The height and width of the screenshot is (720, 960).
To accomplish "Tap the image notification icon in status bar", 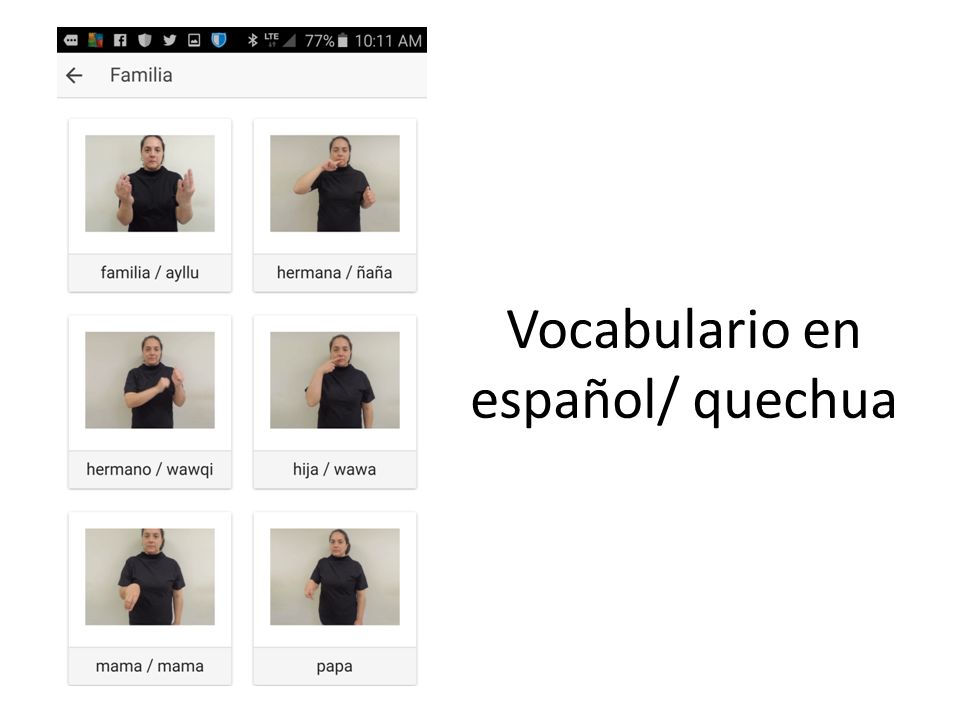I will coord(194,40).
